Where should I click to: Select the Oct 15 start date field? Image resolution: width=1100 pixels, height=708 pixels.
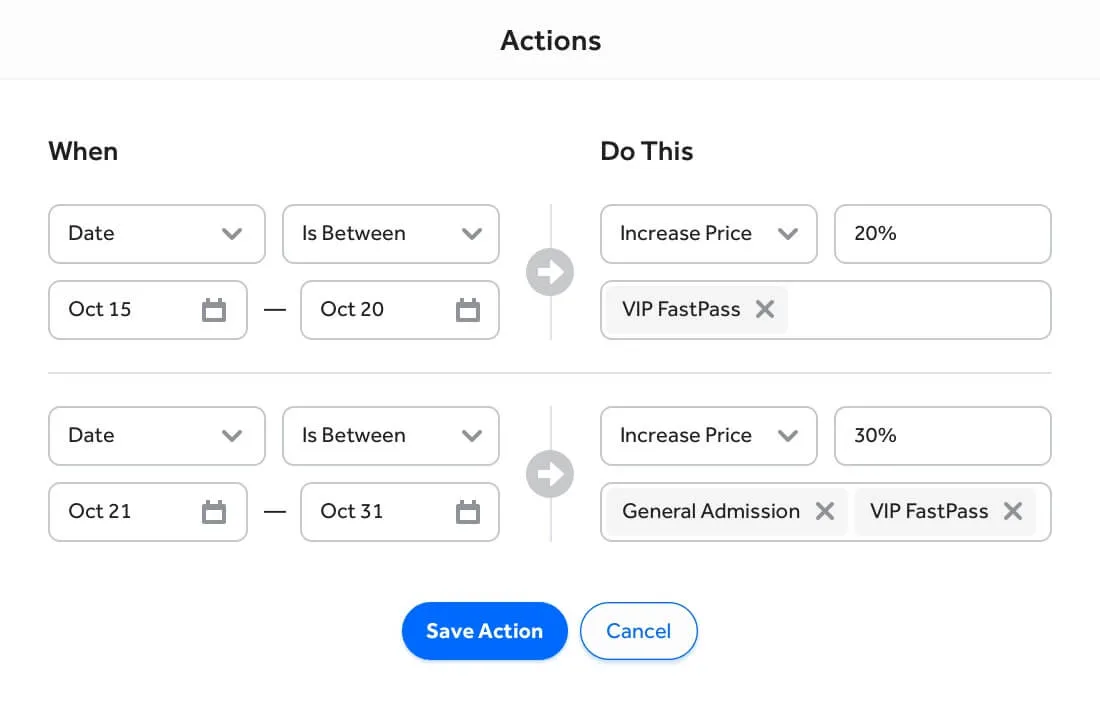(147, 309)
